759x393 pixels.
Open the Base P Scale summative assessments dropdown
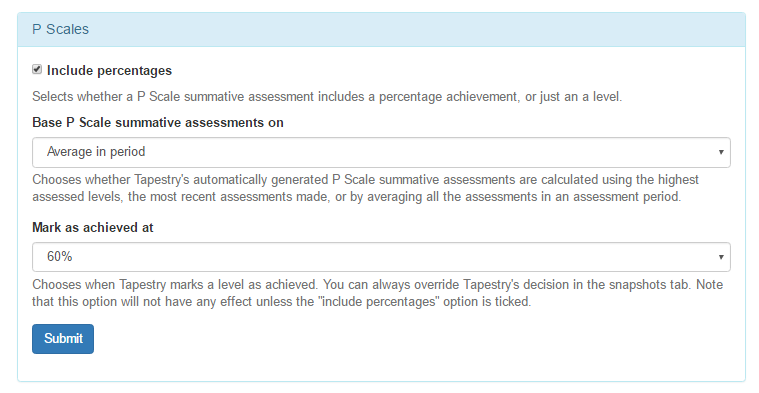click(381, 152)
